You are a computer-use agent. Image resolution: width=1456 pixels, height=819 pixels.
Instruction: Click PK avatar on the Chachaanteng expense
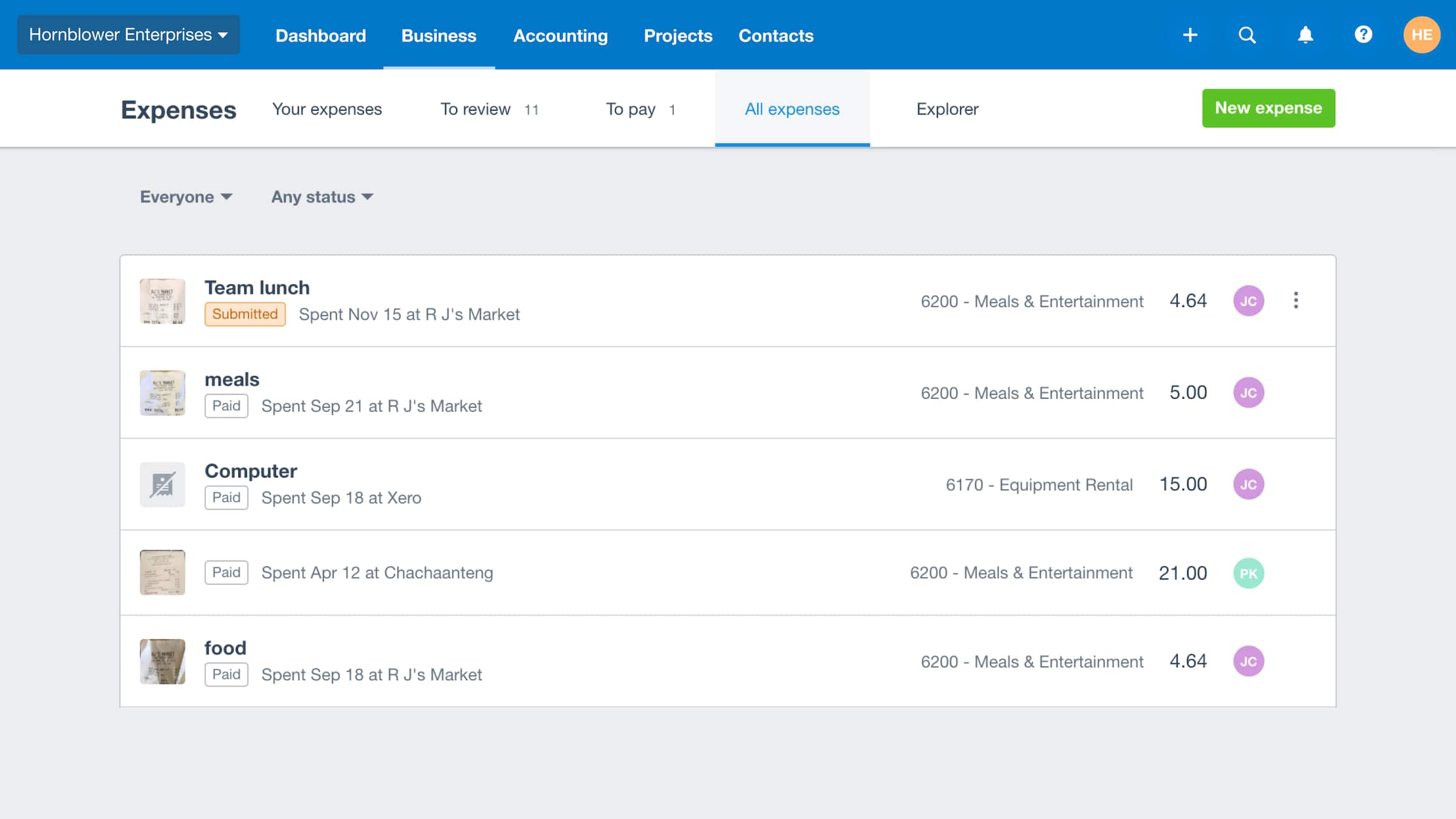pyautogui.click(x=1249, y=572)
